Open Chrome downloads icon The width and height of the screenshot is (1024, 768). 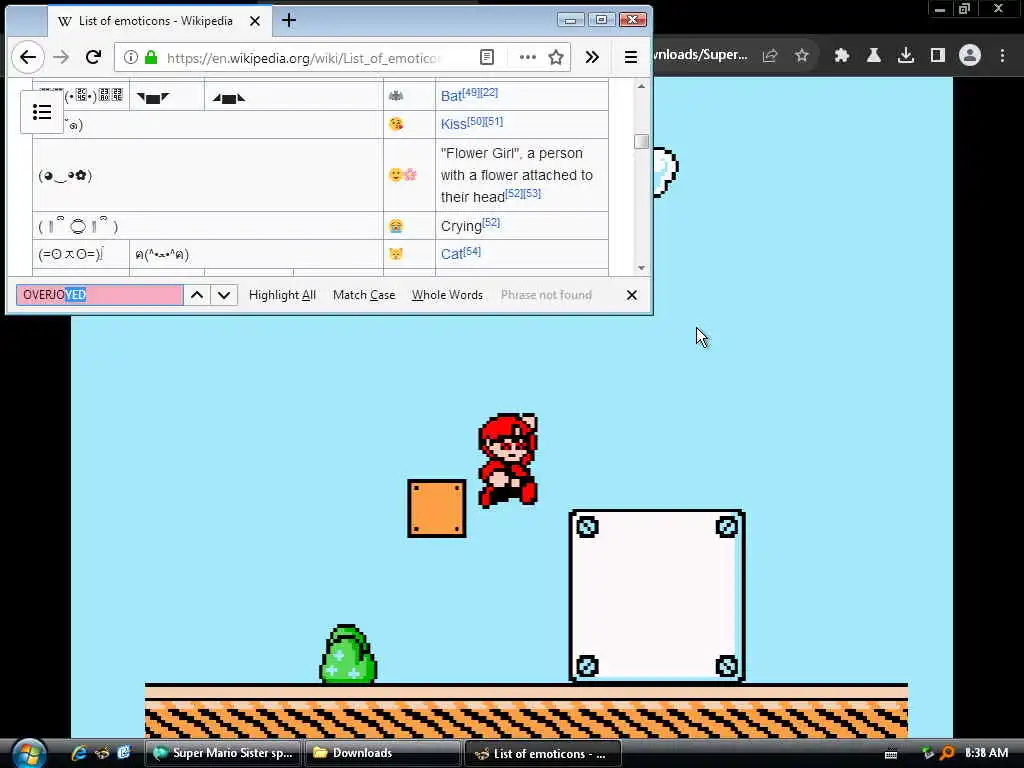(906, 56)
